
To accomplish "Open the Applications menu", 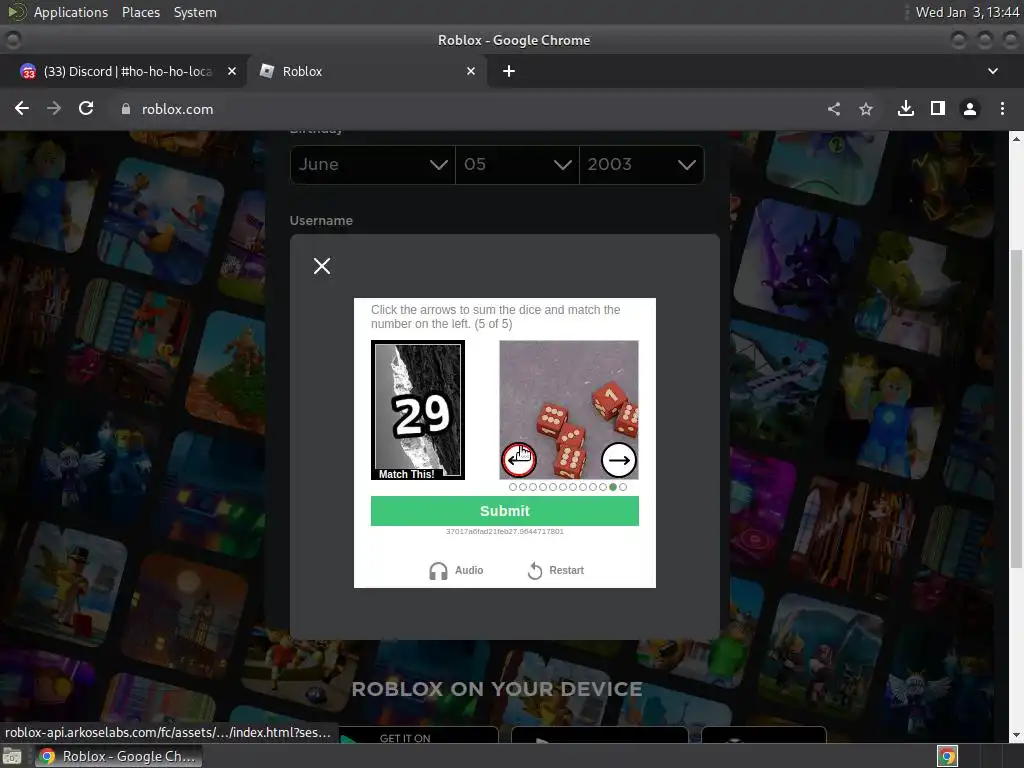I will [x=71, y=12].
